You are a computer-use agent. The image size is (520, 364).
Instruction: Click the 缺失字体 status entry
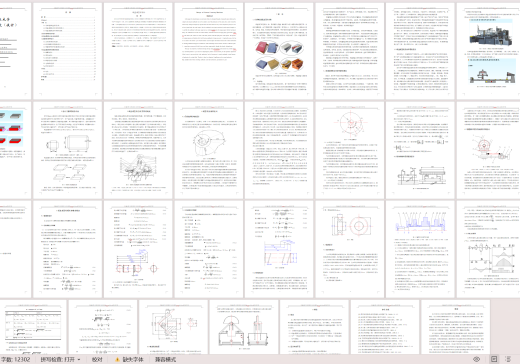pos(133,359)
